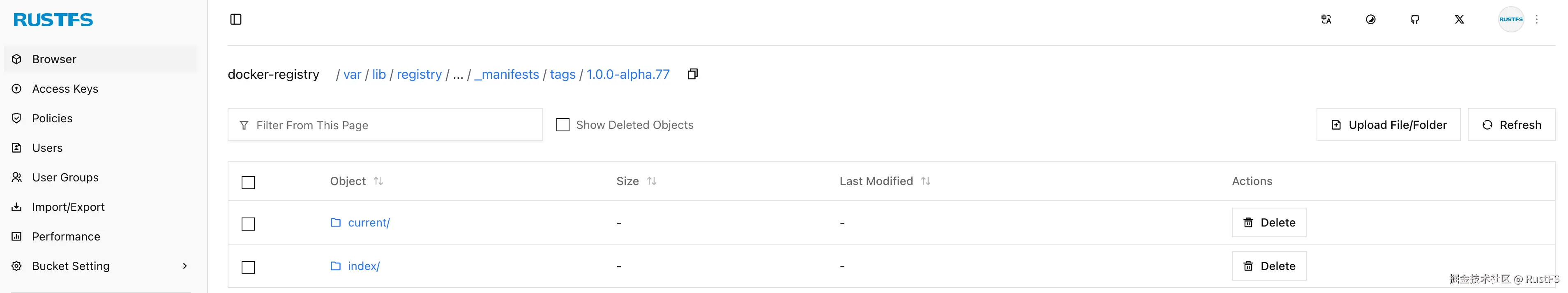Open the language translation switcher

click(x=1326, y=19)
